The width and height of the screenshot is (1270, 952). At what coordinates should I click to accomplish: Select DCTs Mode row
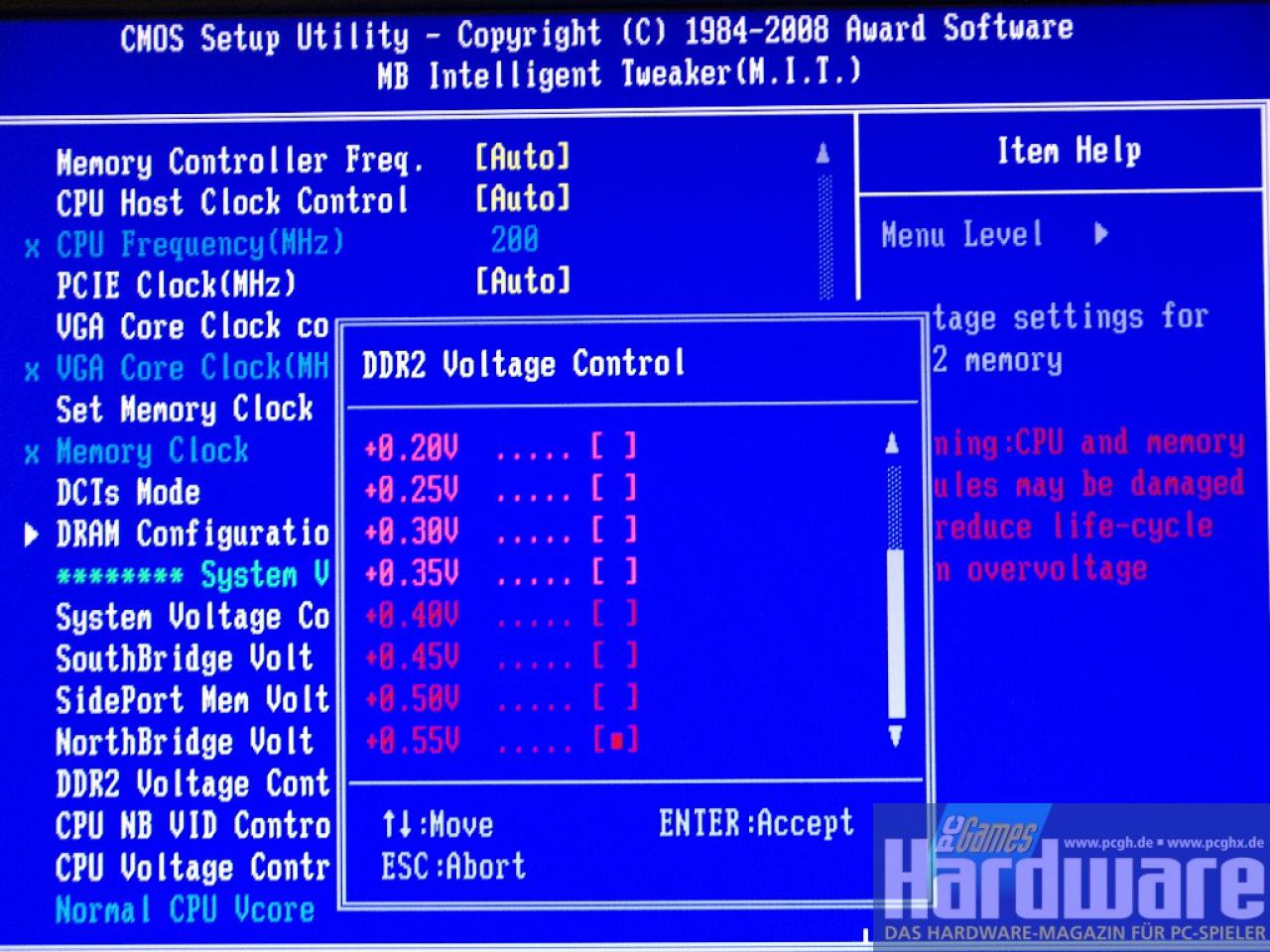[128, 493]
